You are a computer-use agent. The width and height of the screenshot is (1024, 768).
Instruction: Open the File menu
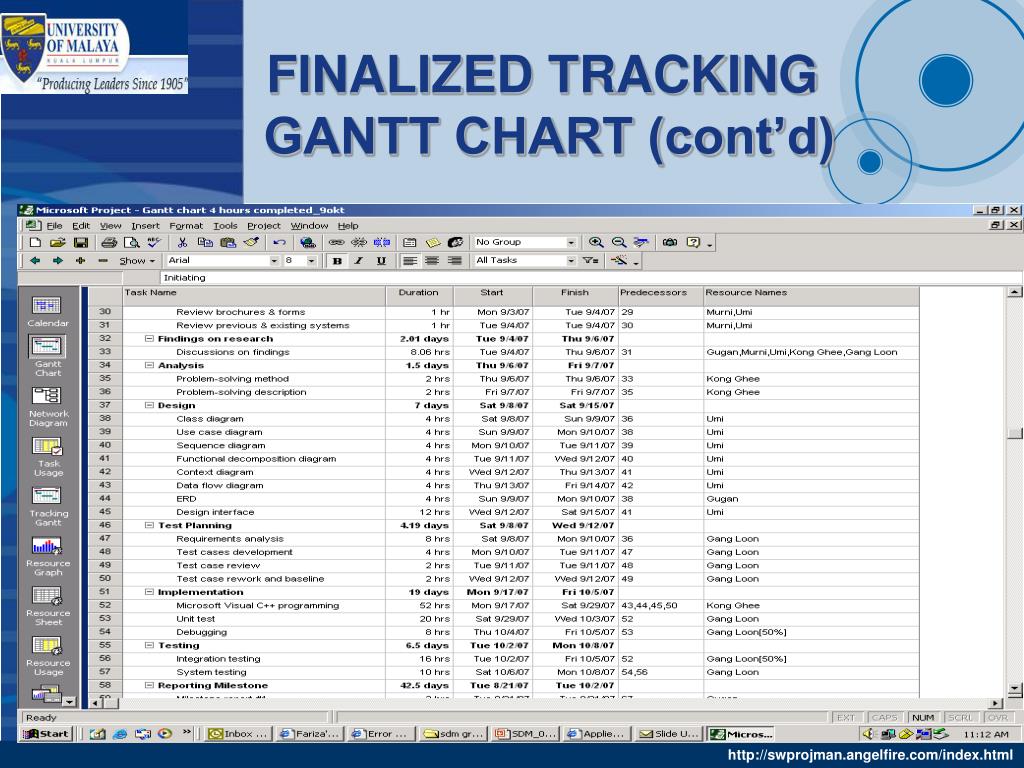pos(54,225)
